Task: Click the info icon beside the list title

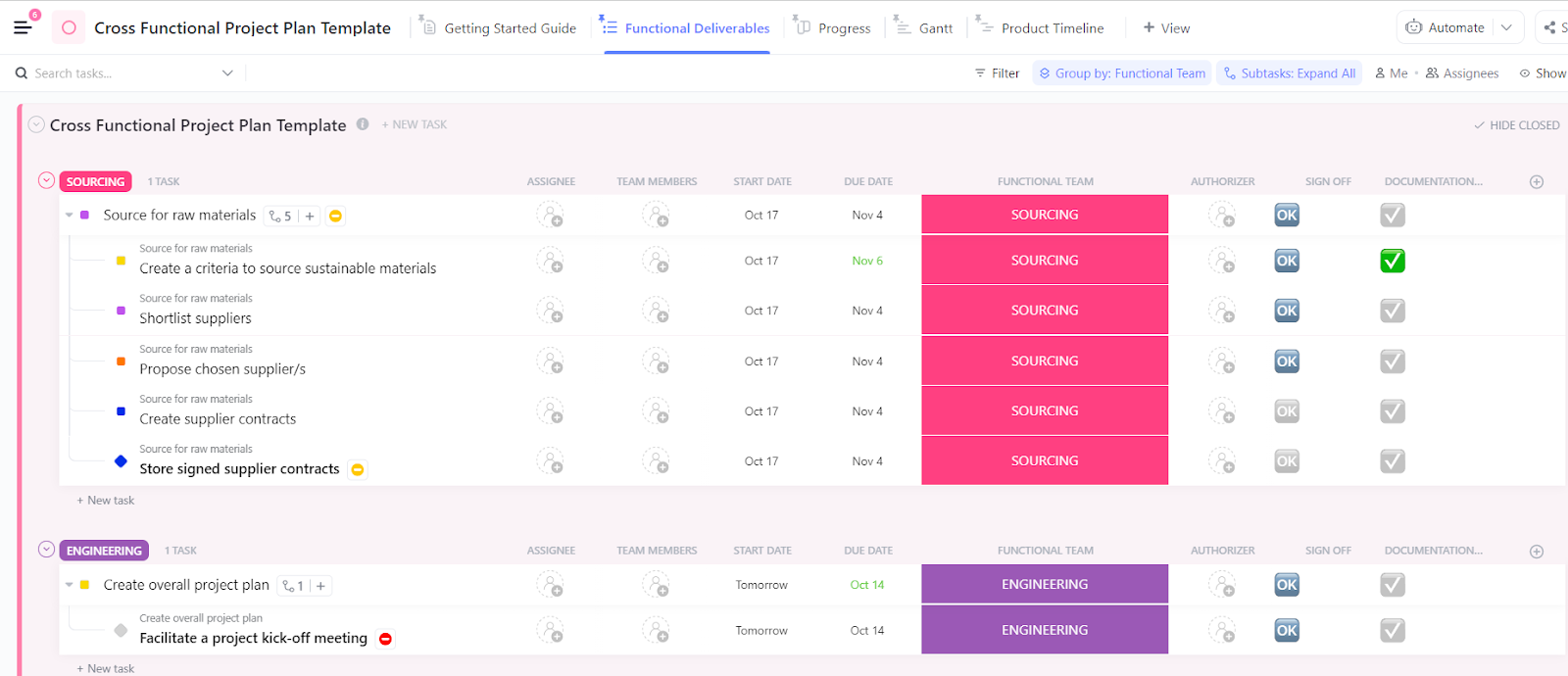Action: tap(363, 124)
